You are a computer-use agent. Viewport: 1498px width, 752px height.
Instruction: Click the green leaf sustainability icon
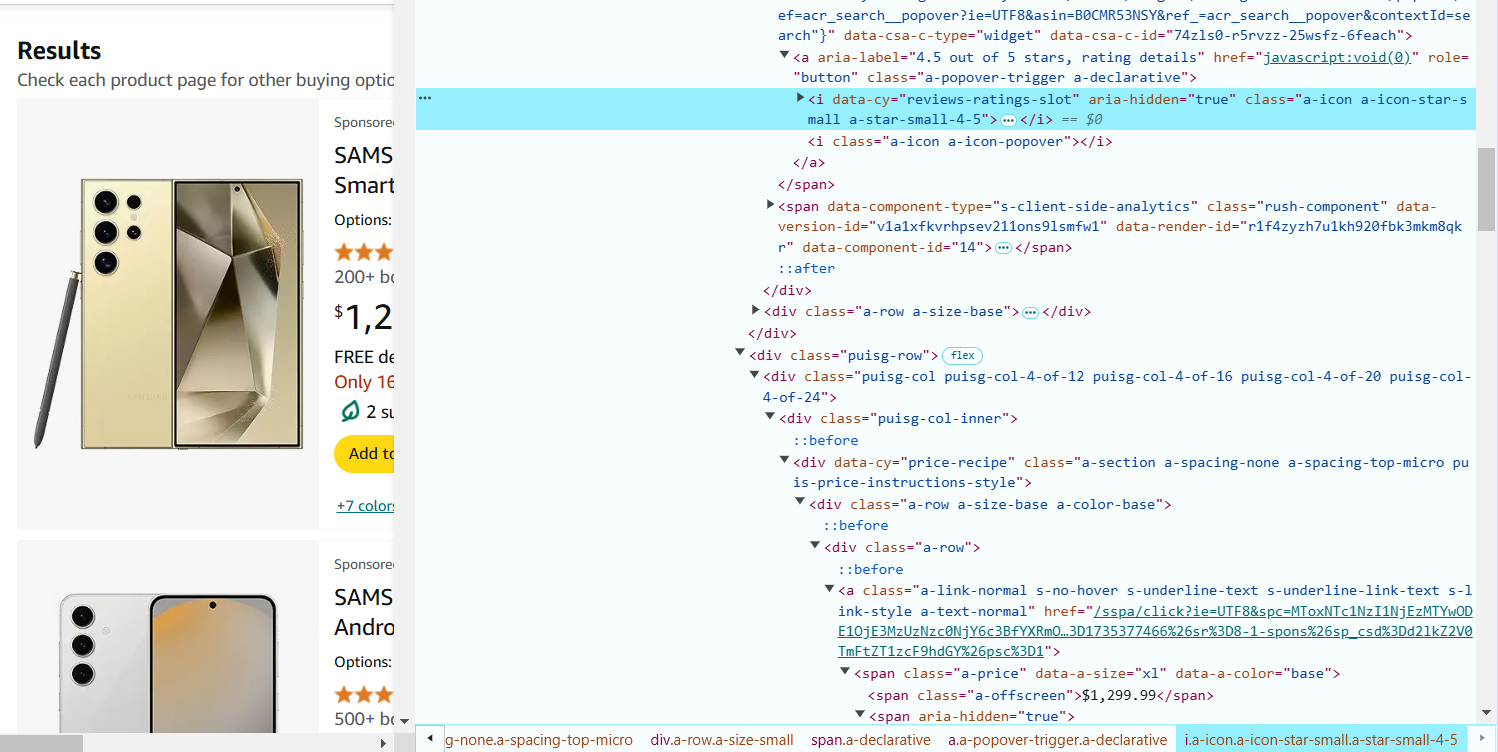[x=350, y=411]
